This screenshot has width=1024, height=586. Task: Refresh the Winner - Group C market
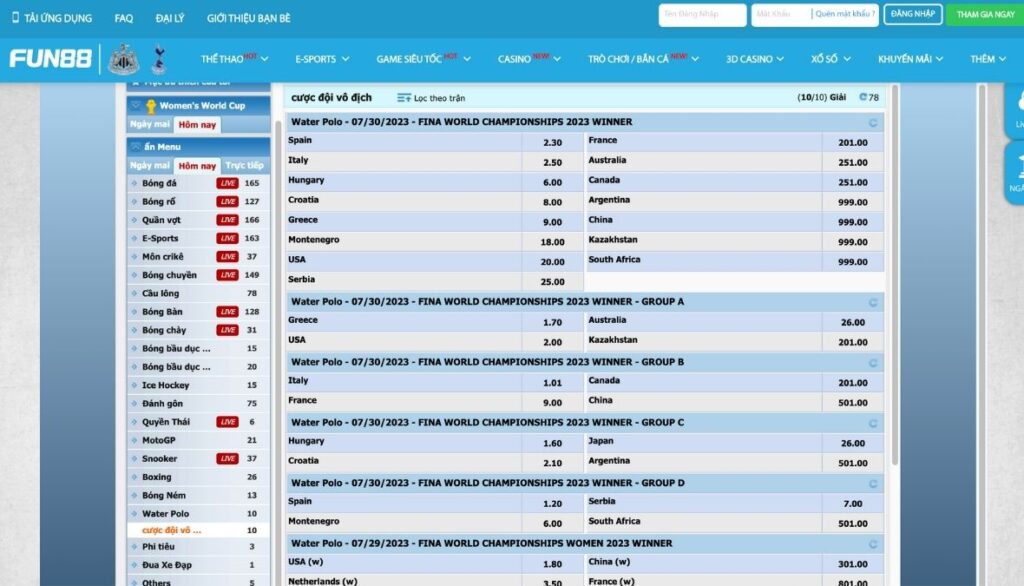[872, 423]
